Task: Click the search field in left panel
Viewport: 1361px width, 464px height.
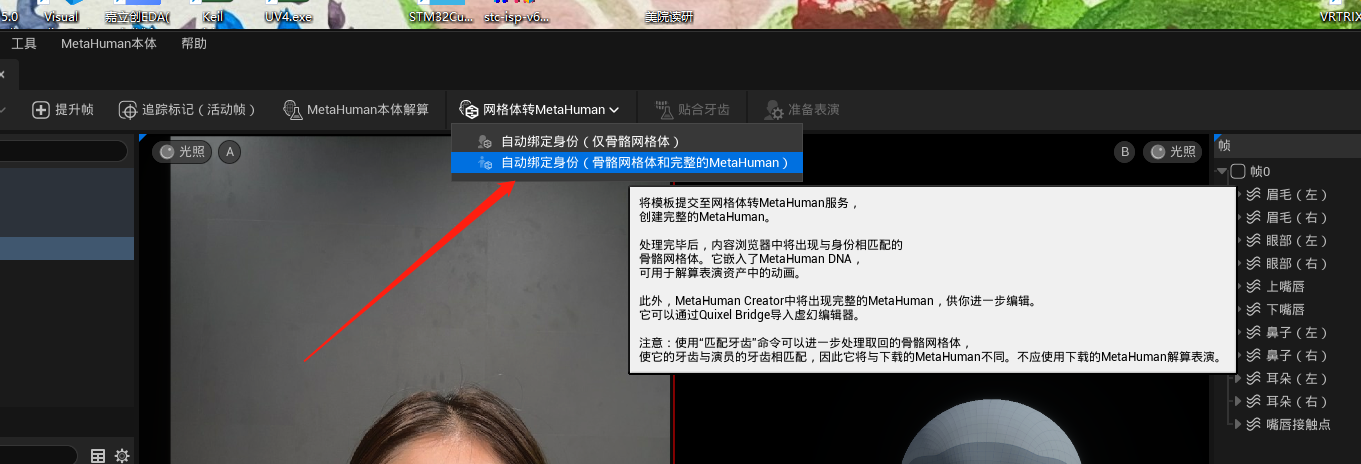Action: pos(64,151)
